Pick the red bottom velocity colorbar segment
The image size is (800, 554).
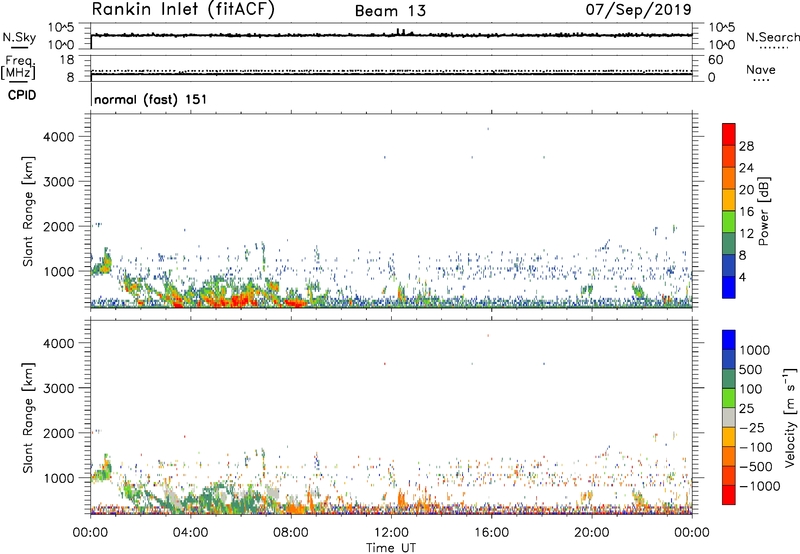point(729,495)
